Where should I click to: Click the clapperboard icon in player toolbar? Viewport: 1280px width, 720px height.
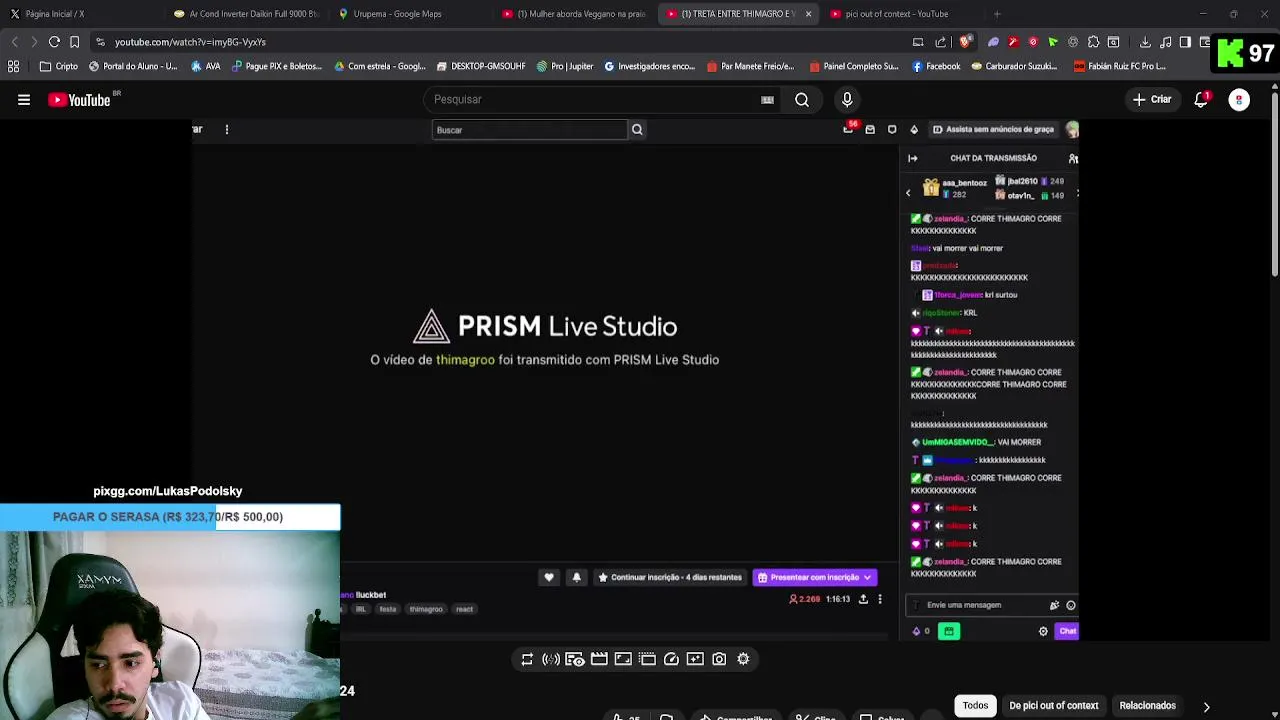coord(599,659)
